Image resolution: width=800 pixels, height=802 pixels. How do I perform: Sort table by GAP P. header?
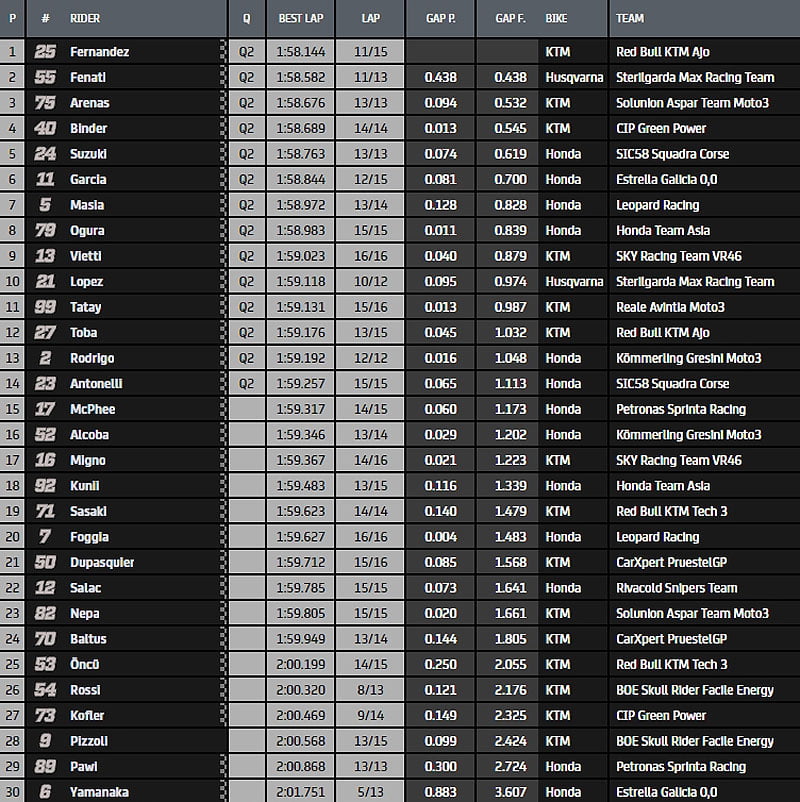point(440,18)
